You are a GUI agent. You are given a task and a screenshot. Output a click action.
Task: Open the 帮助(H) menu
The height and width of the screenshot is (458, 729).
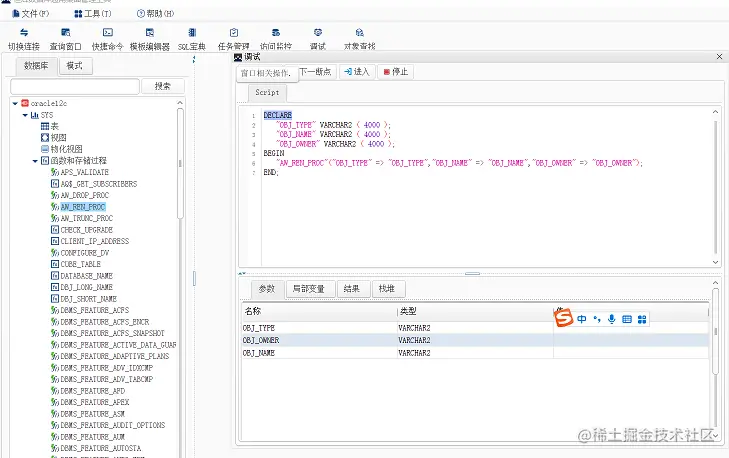pos(155,13)
